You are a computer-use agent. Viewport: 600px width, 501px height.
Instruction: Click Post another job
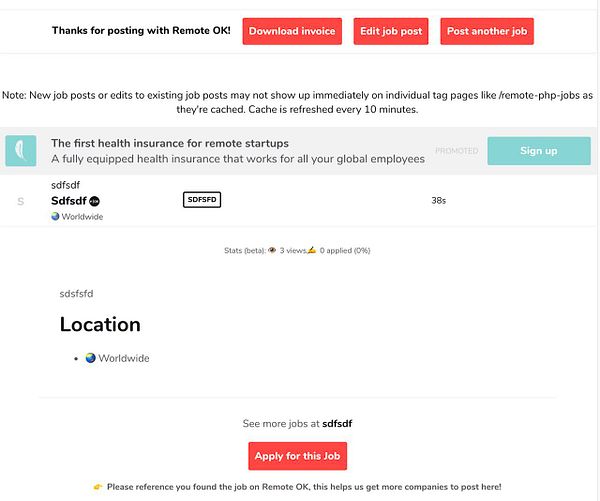click(487, 31)
